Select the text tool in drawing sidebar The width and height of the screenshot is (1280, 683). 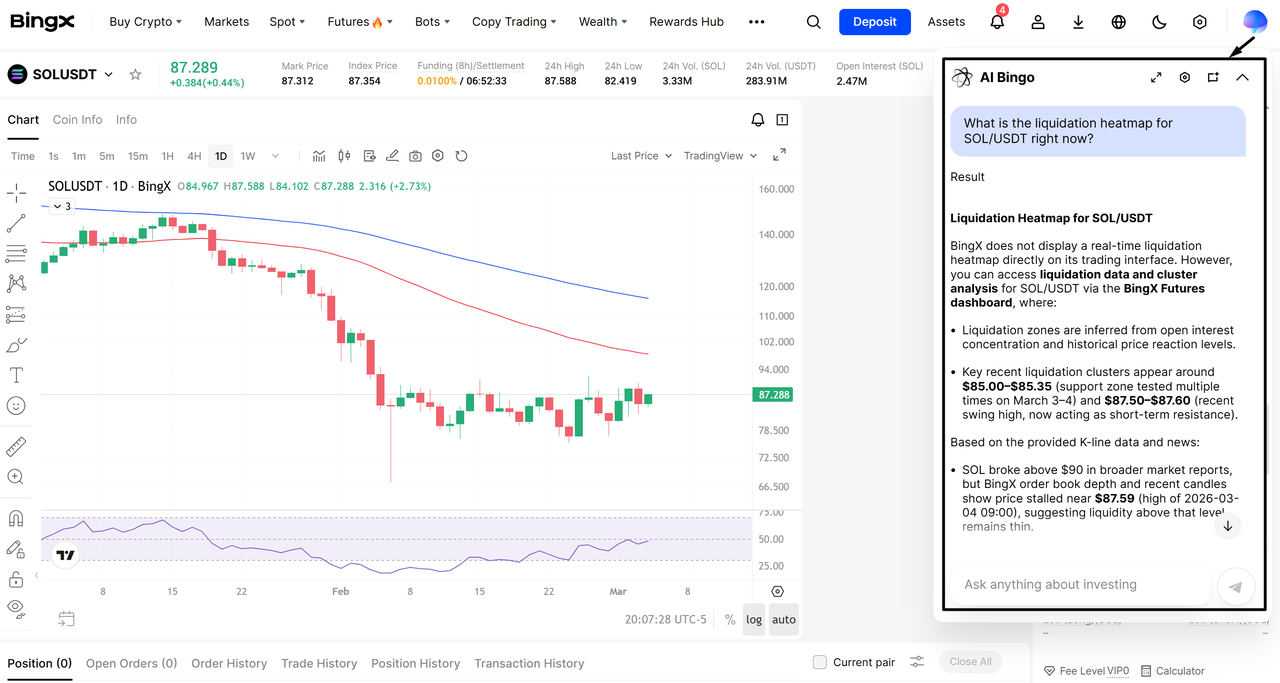pyautogui.click(x=16, y=375)
